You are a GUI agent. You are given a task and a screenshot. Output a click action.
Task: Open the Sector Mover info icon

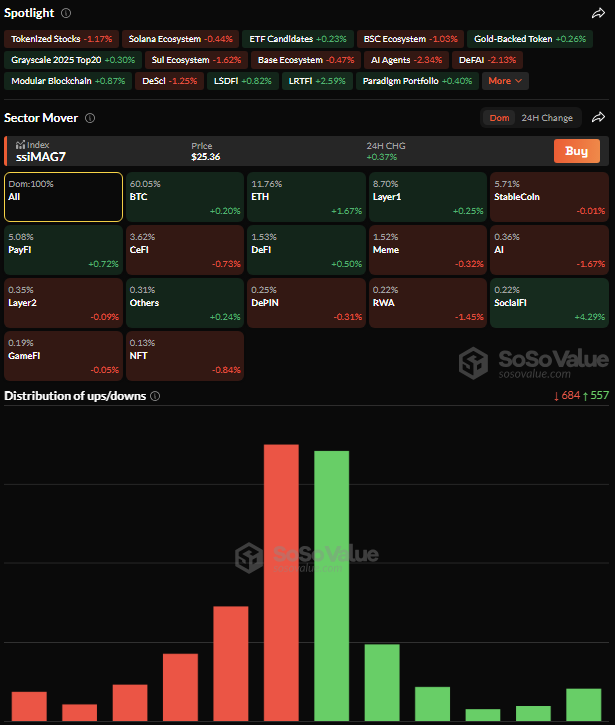(x=90, y=118)
